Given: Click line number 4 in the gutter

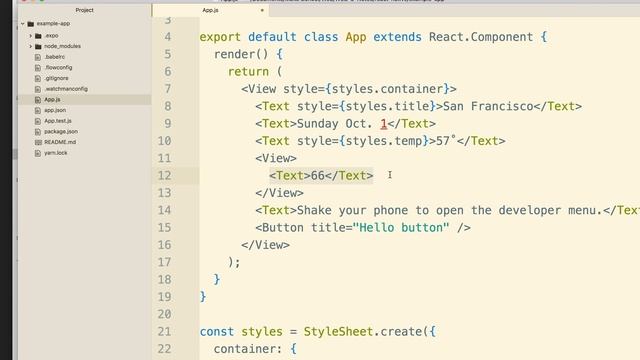Looking at the screenshot, I should (x=168, y=37).
